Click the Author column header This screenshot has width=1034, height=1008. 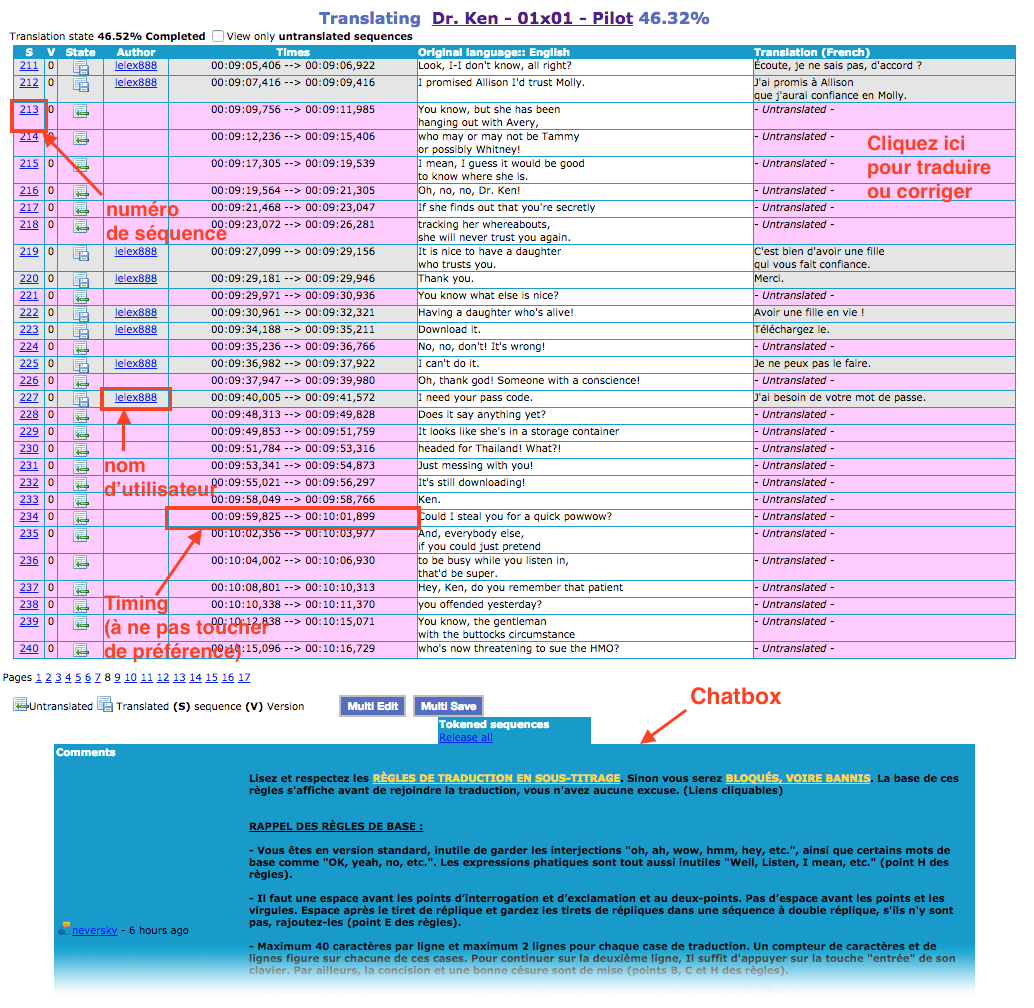(x=136, y=52)
